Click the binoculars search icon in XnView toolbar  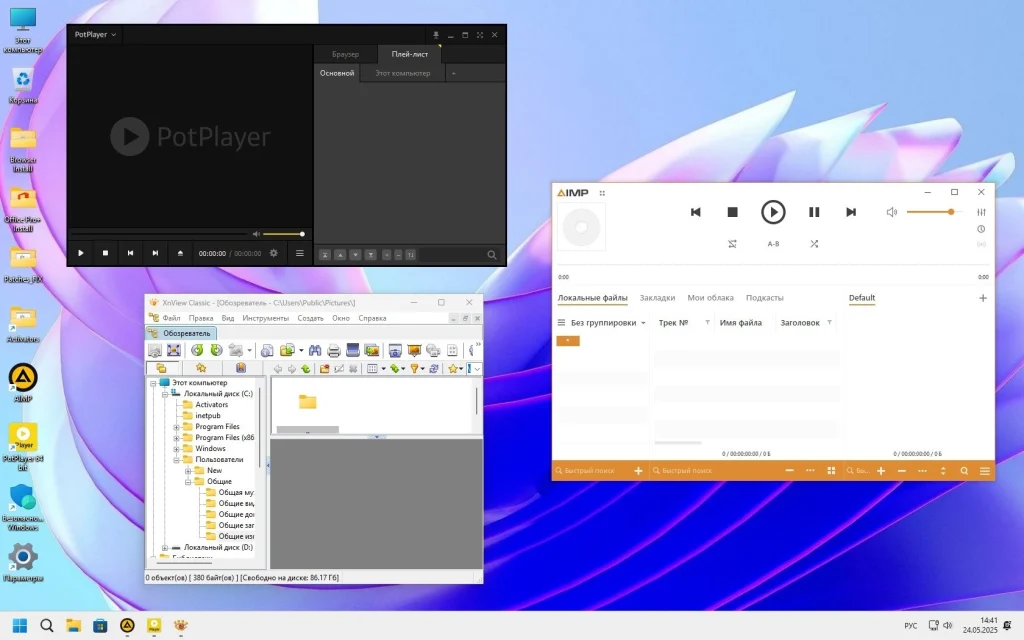(x=315, y=351)
